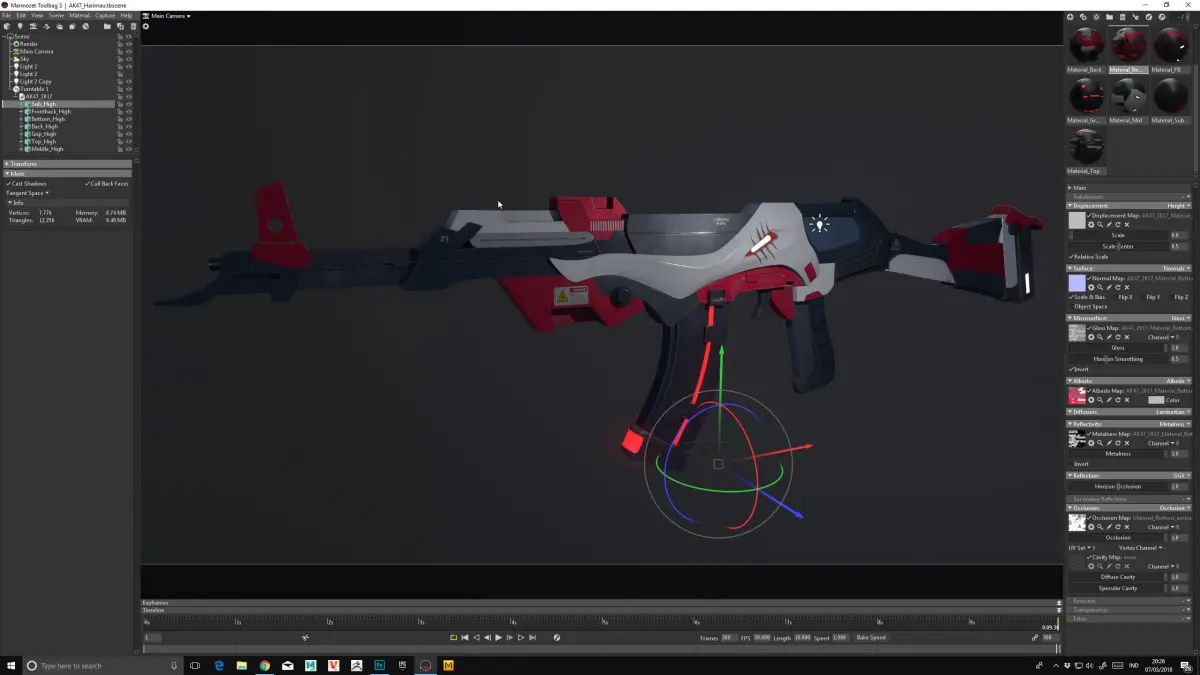Viewport: 1200px width, 675px height.
Task: Reload the Albedo Map texture
Action: 1117,400
